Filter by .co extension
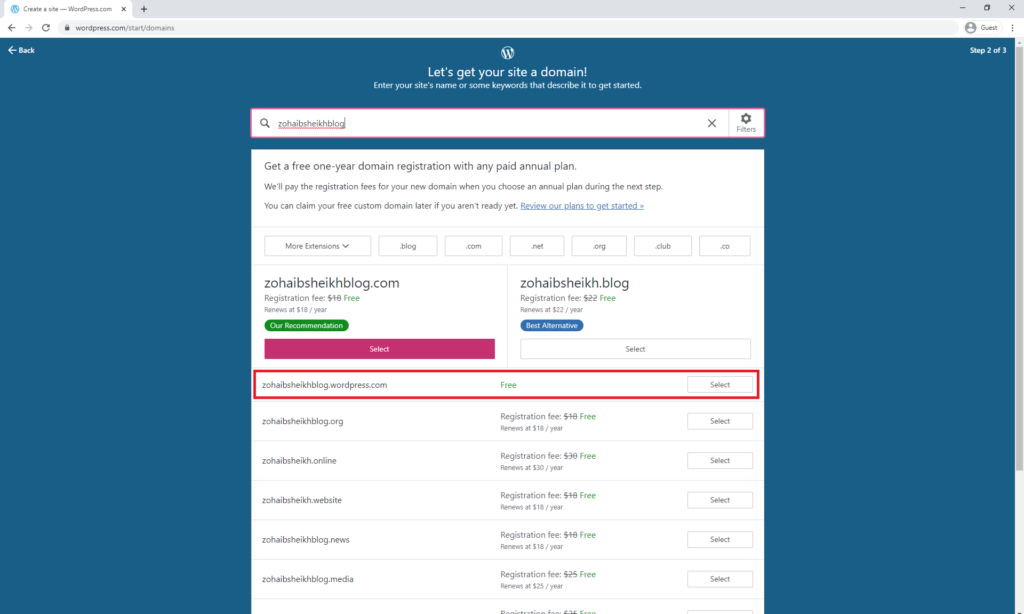 pyautogui.click(x=724, y=246)
